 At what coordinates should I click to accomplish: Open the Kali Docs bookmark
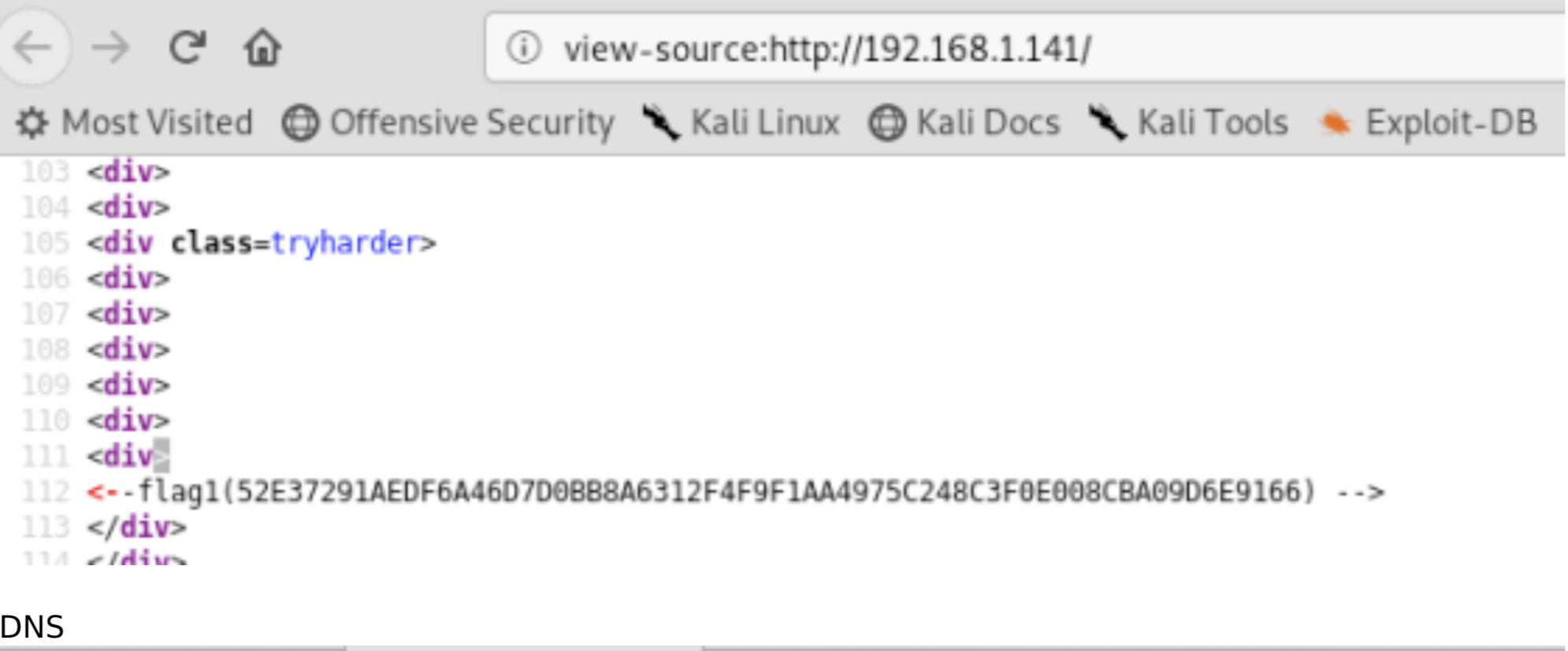point(965,123)
